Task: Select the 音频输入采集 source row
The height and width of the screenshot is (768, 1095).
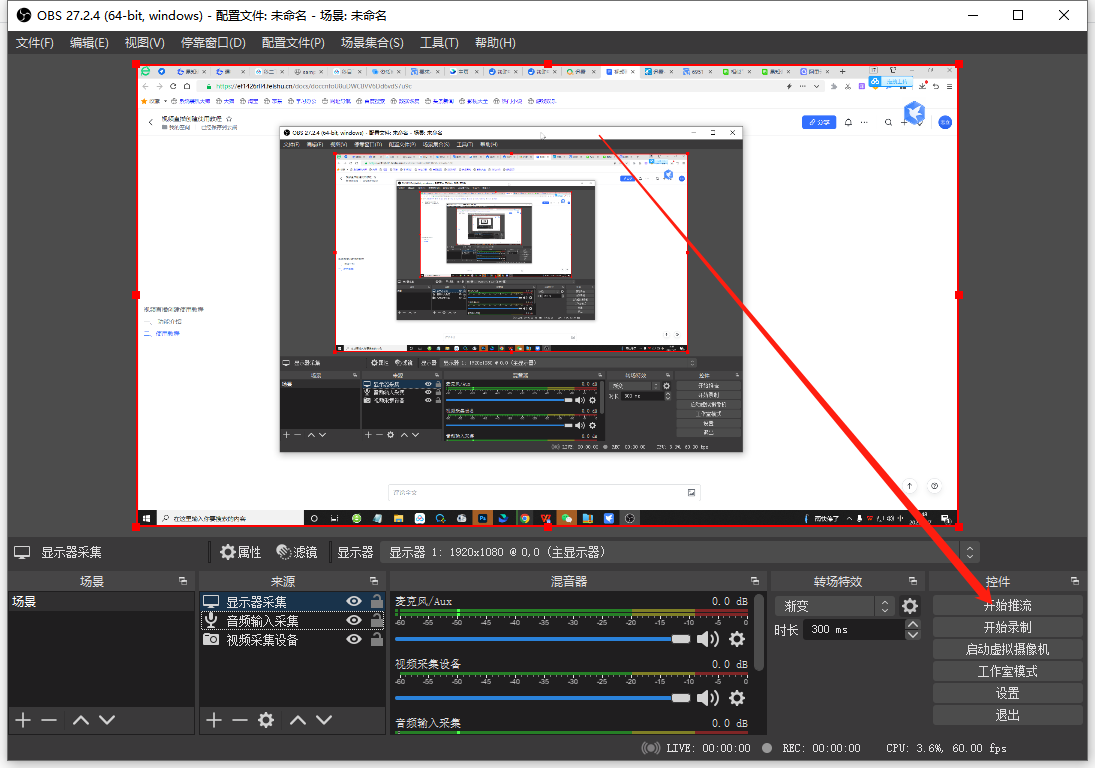Action: (292, 620)
